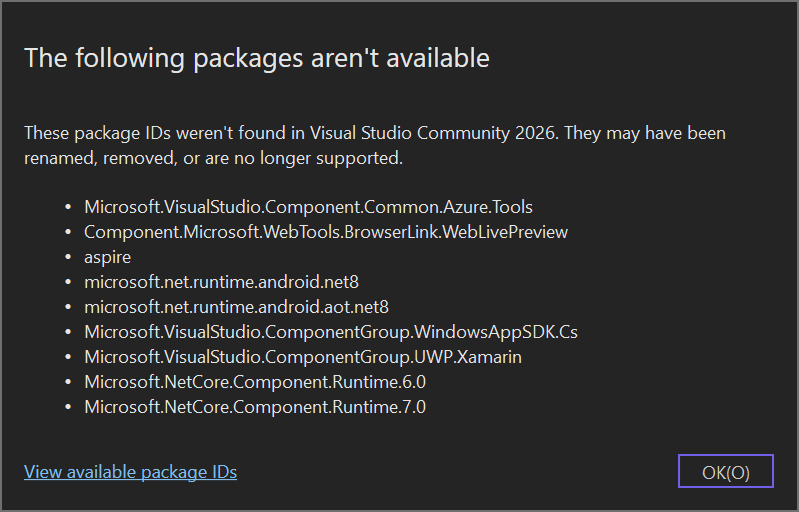Click the OK(O) button
Screen dimensions: 799x512
point(725,472)
